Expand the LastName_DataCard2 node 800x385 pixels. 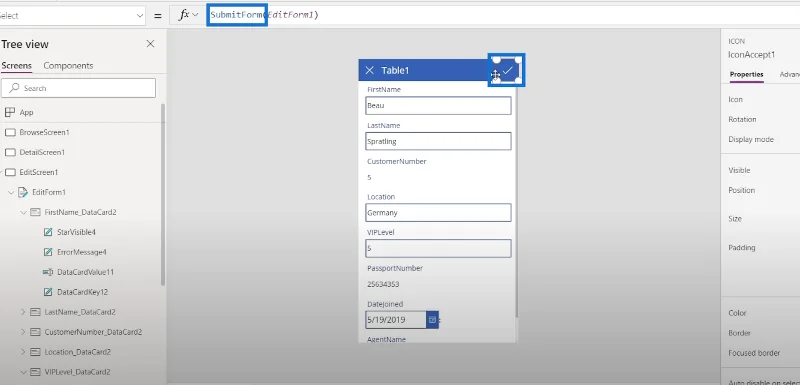[23, 312]
